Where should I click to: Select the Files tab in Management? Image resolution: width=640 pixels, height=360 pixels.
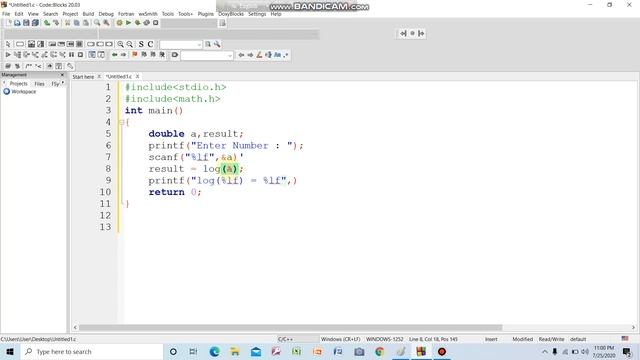40,84
